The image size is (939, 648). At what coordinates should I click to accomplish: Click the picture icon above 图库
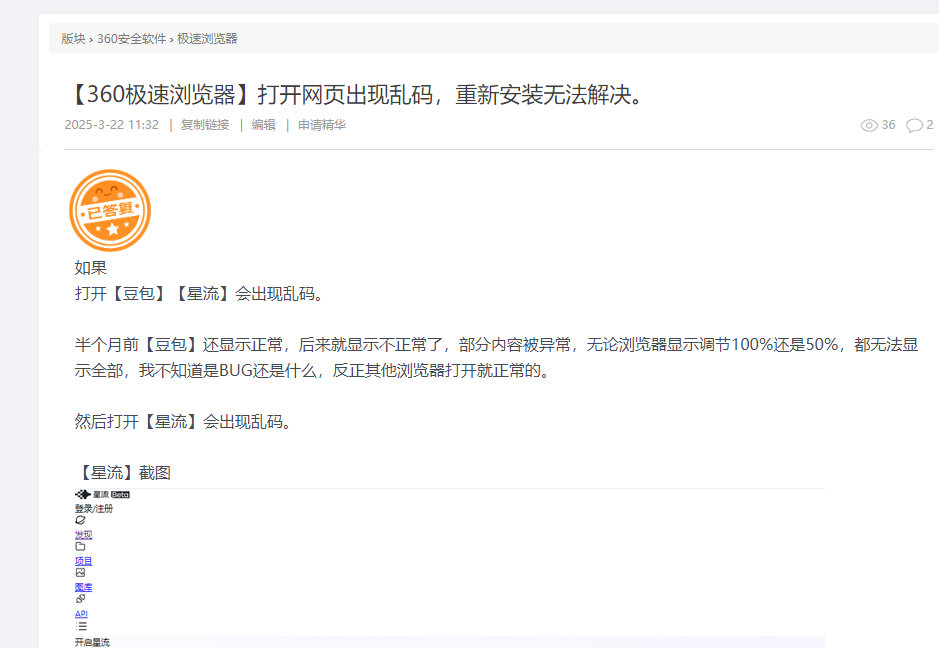point(80,573)
